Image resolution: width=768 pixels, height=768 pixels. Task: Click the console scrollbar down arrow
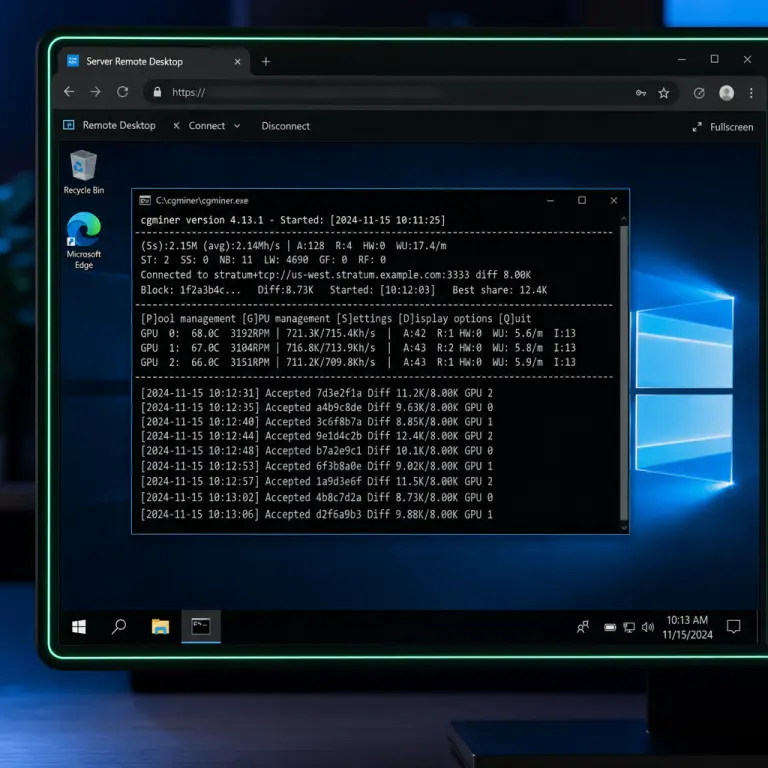pos(624,528)
